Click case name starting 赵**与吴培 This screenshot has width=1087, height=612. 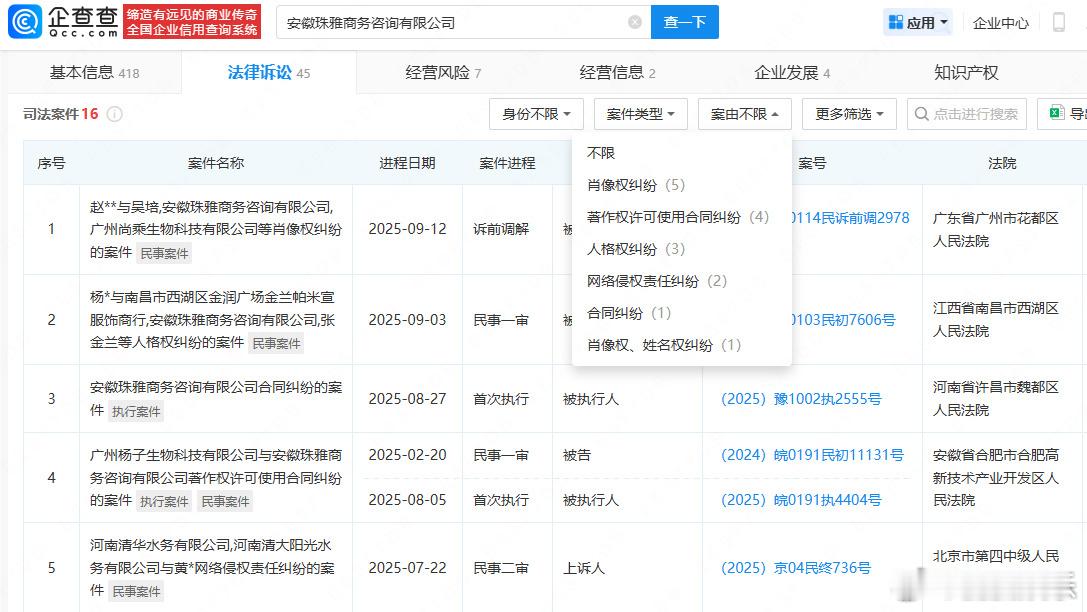pos(216,229)
